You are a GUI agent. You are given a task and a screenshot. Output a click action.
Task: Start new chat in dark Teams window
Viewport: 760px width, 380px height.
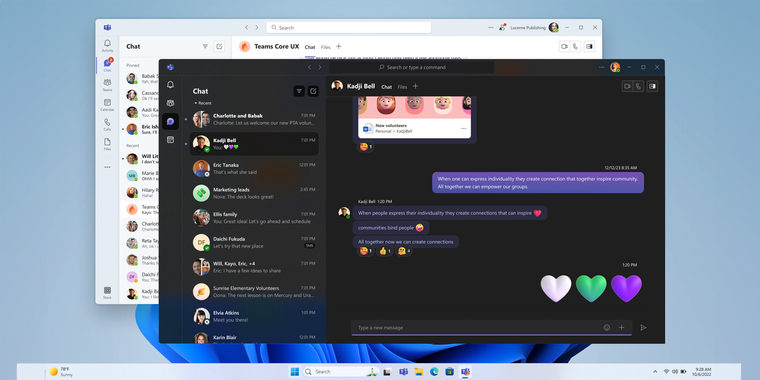pyautogui.click(x=313, y=91)
